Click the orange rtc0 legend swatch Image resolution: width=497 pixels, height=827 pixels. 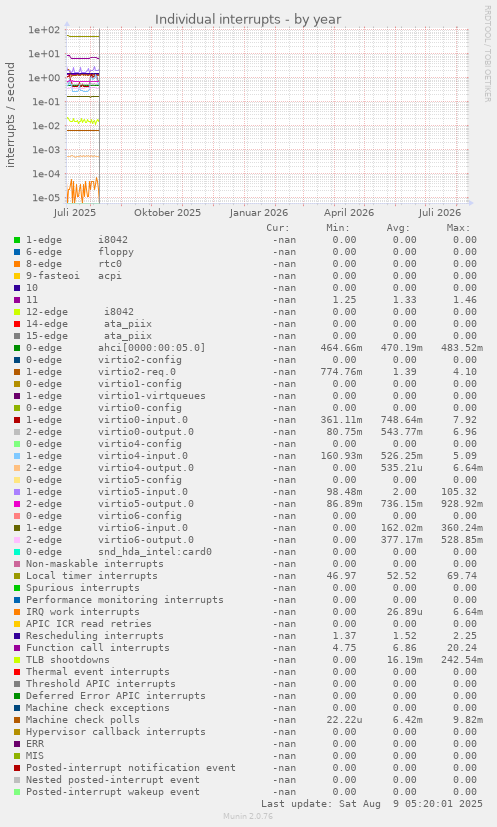point(17,264)
